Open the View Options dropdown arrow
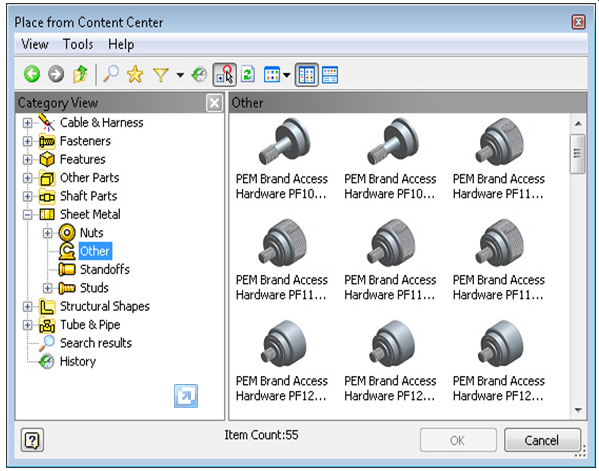Image resolution: width=599 pixels, height=471 pixels. click(x=287, y=75)
